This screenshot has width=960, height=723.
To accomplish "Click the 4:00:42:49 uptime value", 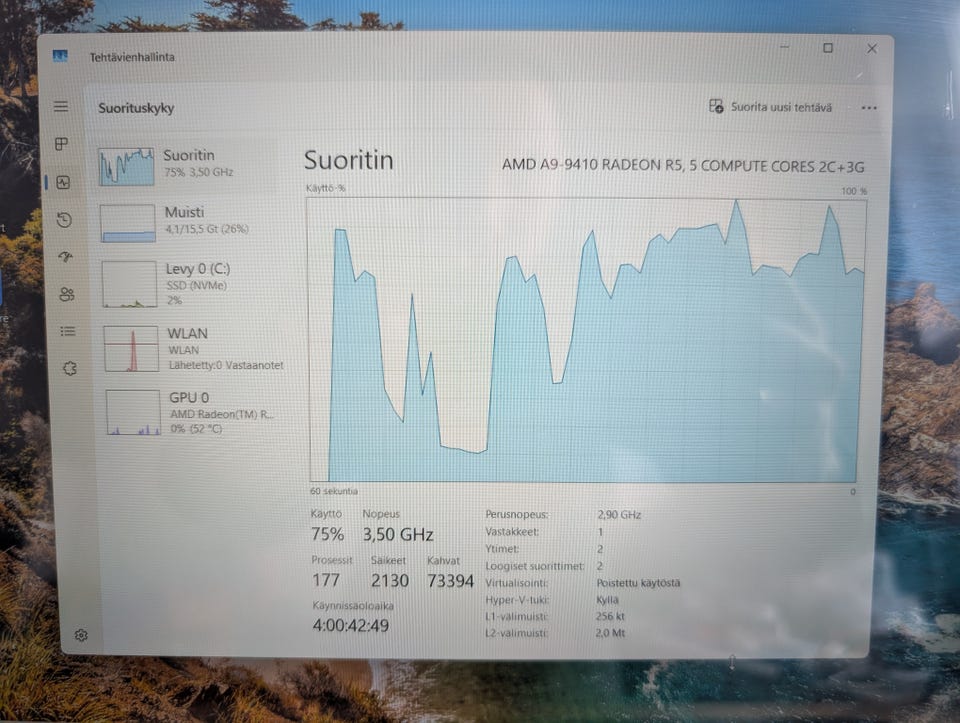I will pyautogui.click(x=350, y=626).
